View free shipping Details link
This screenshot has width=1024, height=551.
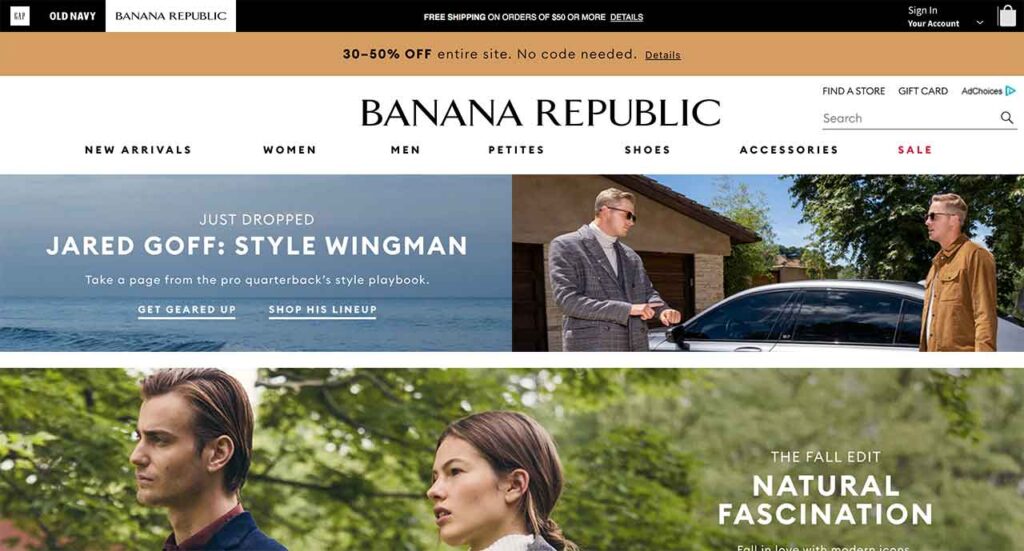(x=626, y=17)
